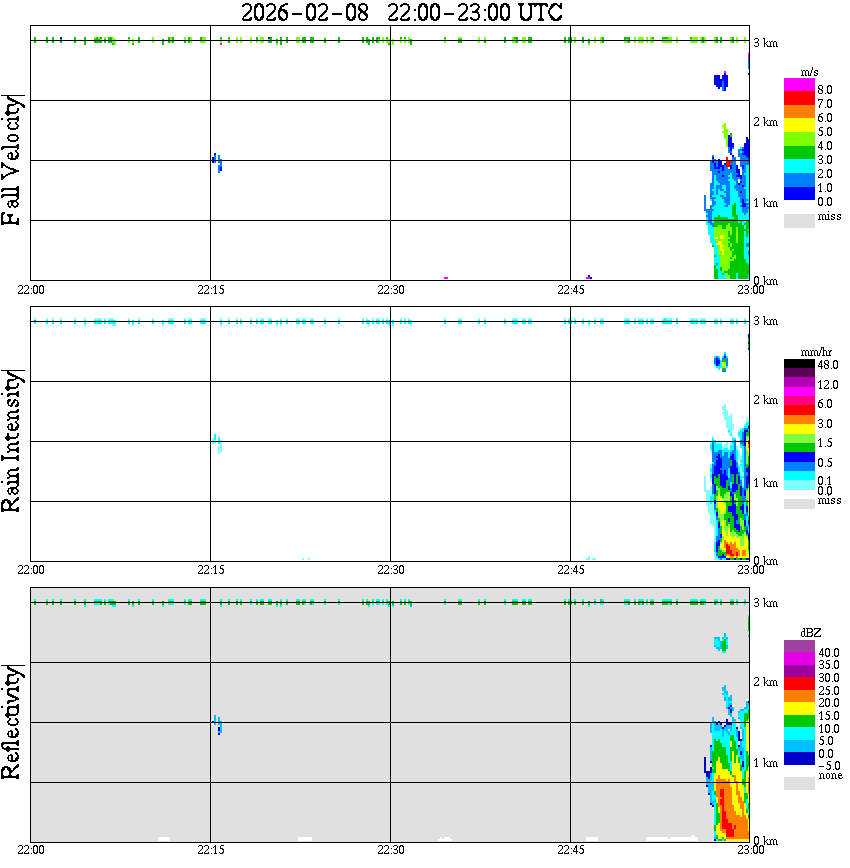
Task: Select the magenta swatch in the m/s legend
Action: click(799, 85)
